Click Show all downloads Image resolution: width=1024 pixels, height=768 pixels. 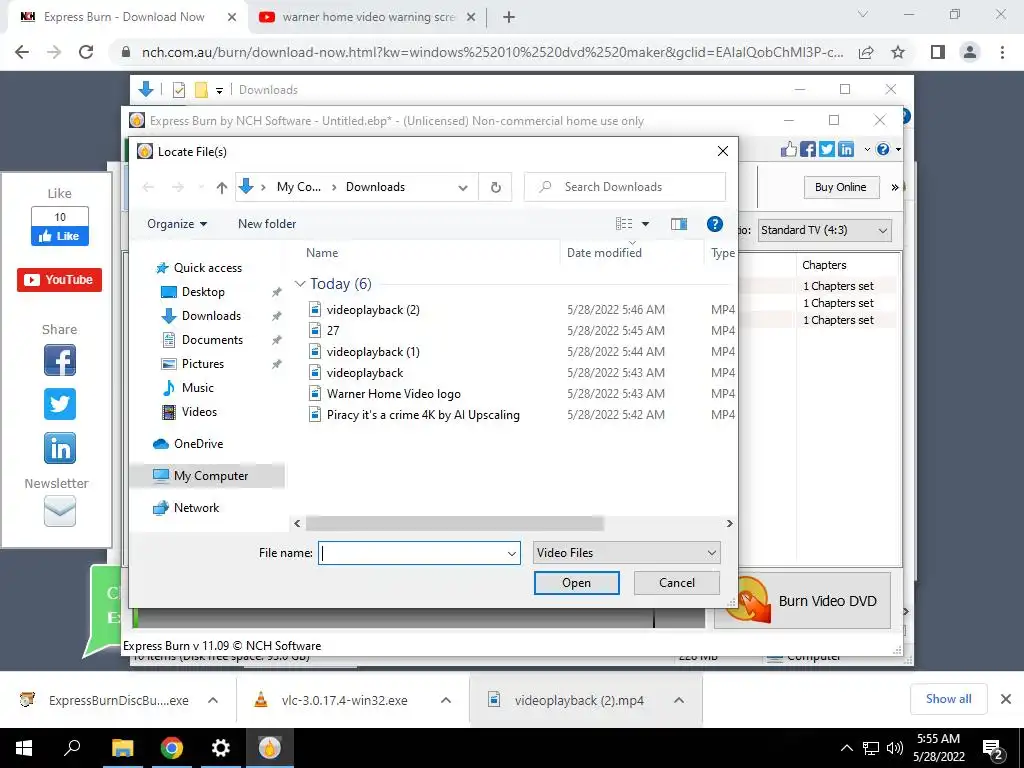pos(948,699)
